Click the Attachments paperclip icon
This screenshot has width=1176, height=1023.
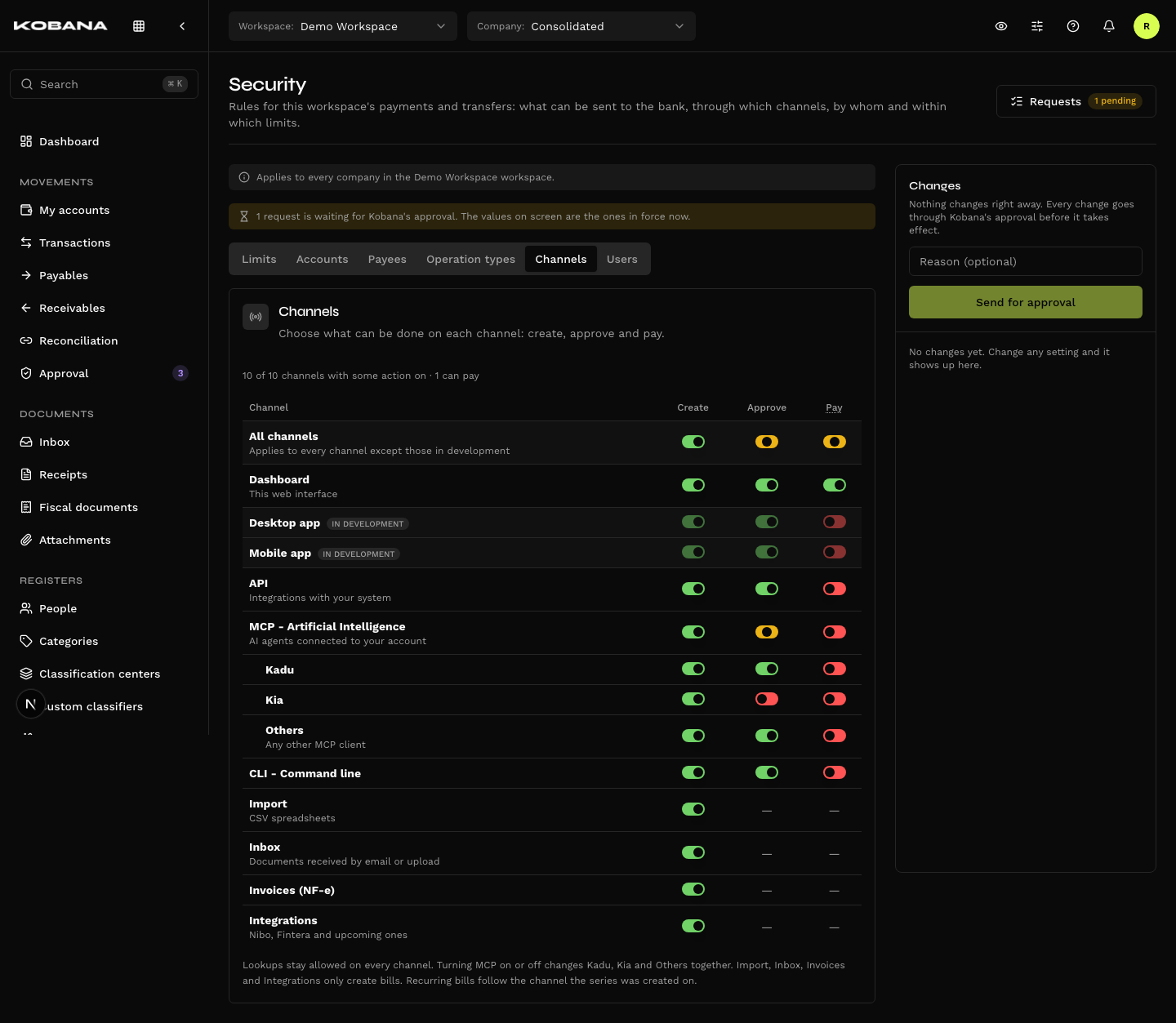(26, 540)
